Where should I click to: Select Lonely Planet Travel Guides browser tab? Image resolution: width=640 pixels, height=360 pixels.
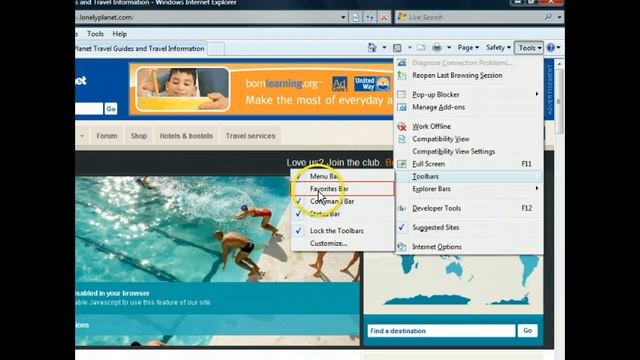tap(140, 49)
